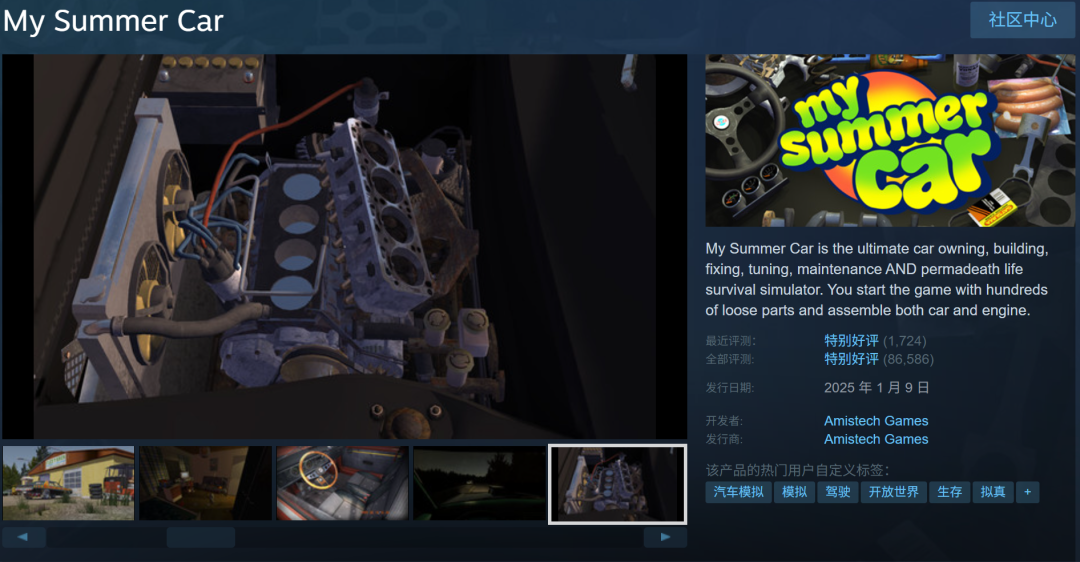Click the 拟真 tag

(x=993, y=492)
